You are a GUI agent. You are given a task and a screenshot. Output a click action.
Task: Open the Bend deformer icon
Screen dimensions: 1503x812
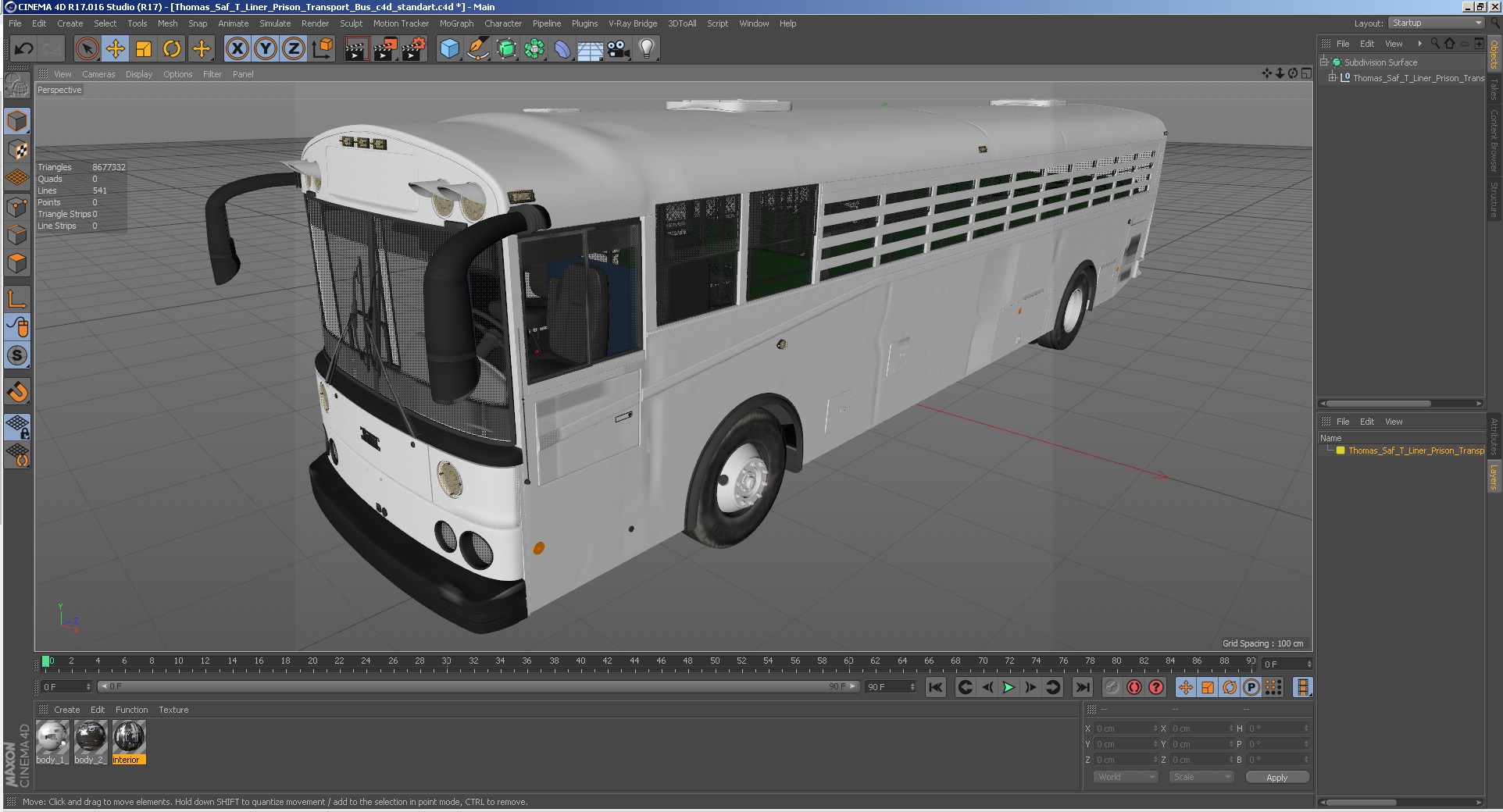tap(562, 49)
